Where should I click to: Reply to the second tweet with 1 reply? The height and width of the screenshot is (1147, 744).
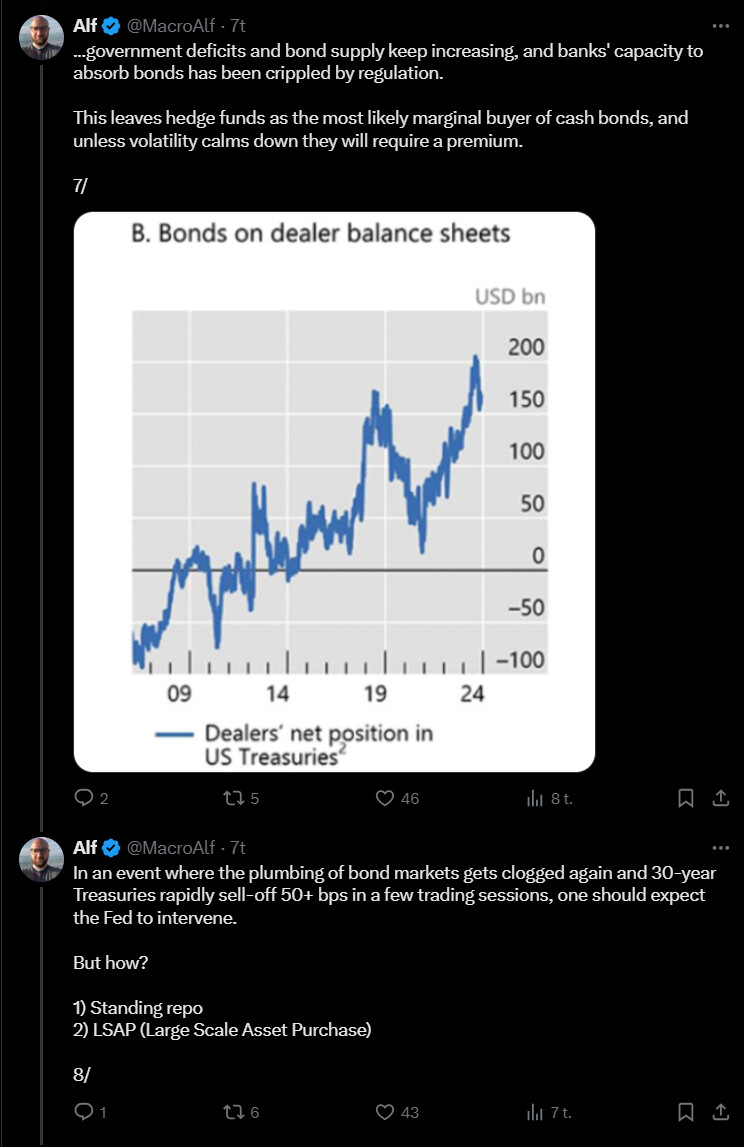tap(84, 1112)
